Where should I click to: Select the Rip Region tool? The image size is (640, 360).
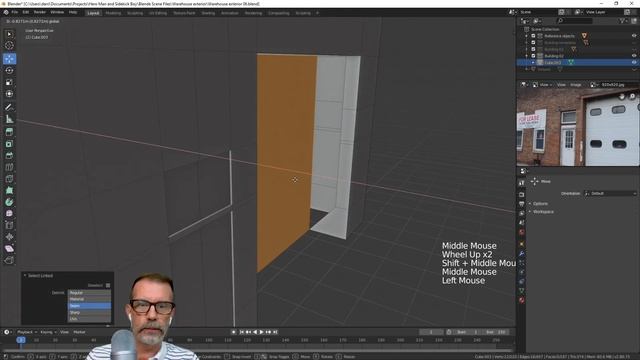point(9,260)
